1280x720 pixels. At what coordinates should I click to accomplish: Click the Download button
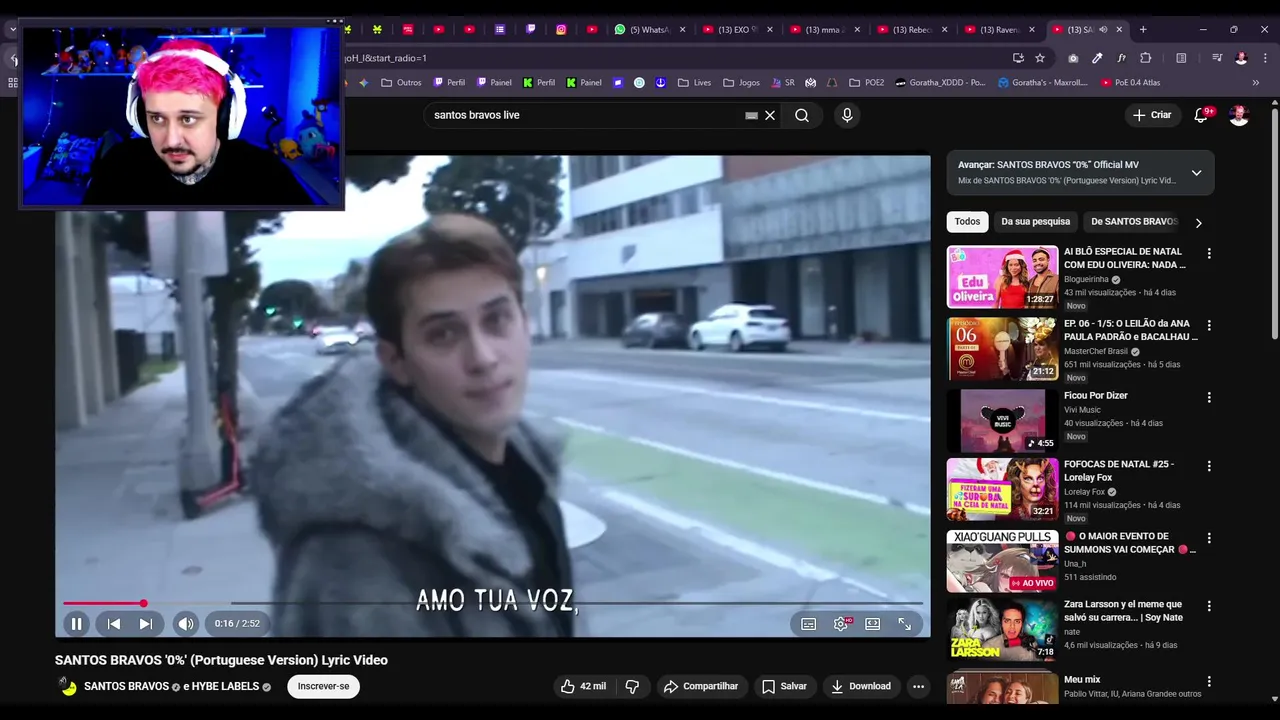click(861, 686)
